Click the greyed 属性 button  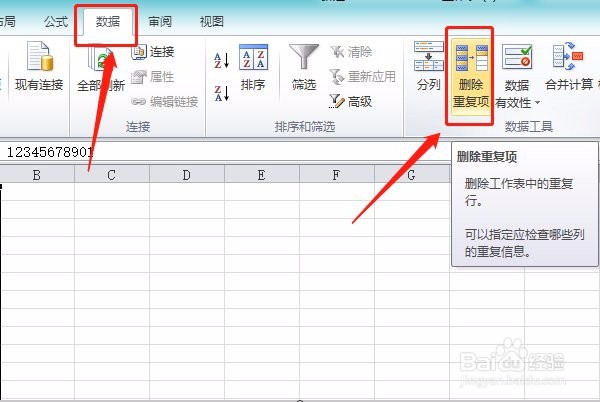153,77
